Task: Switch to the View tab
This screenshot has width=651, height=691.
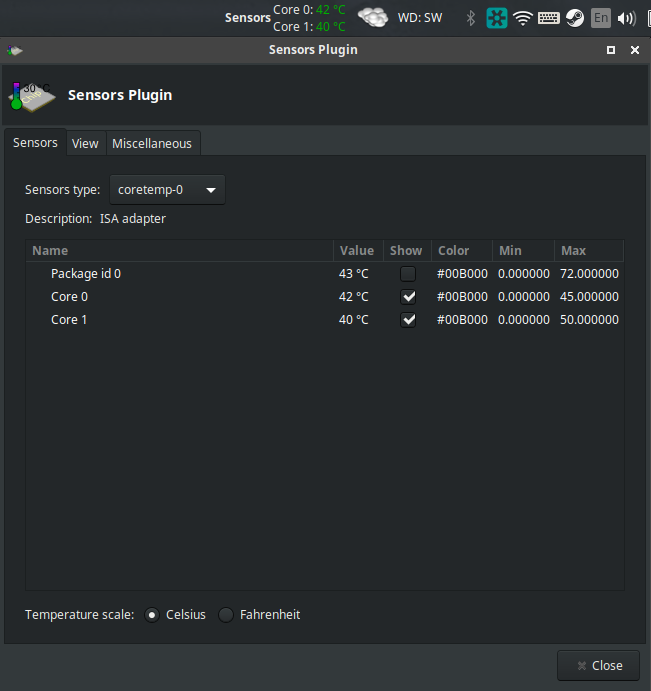Action: 85,143
